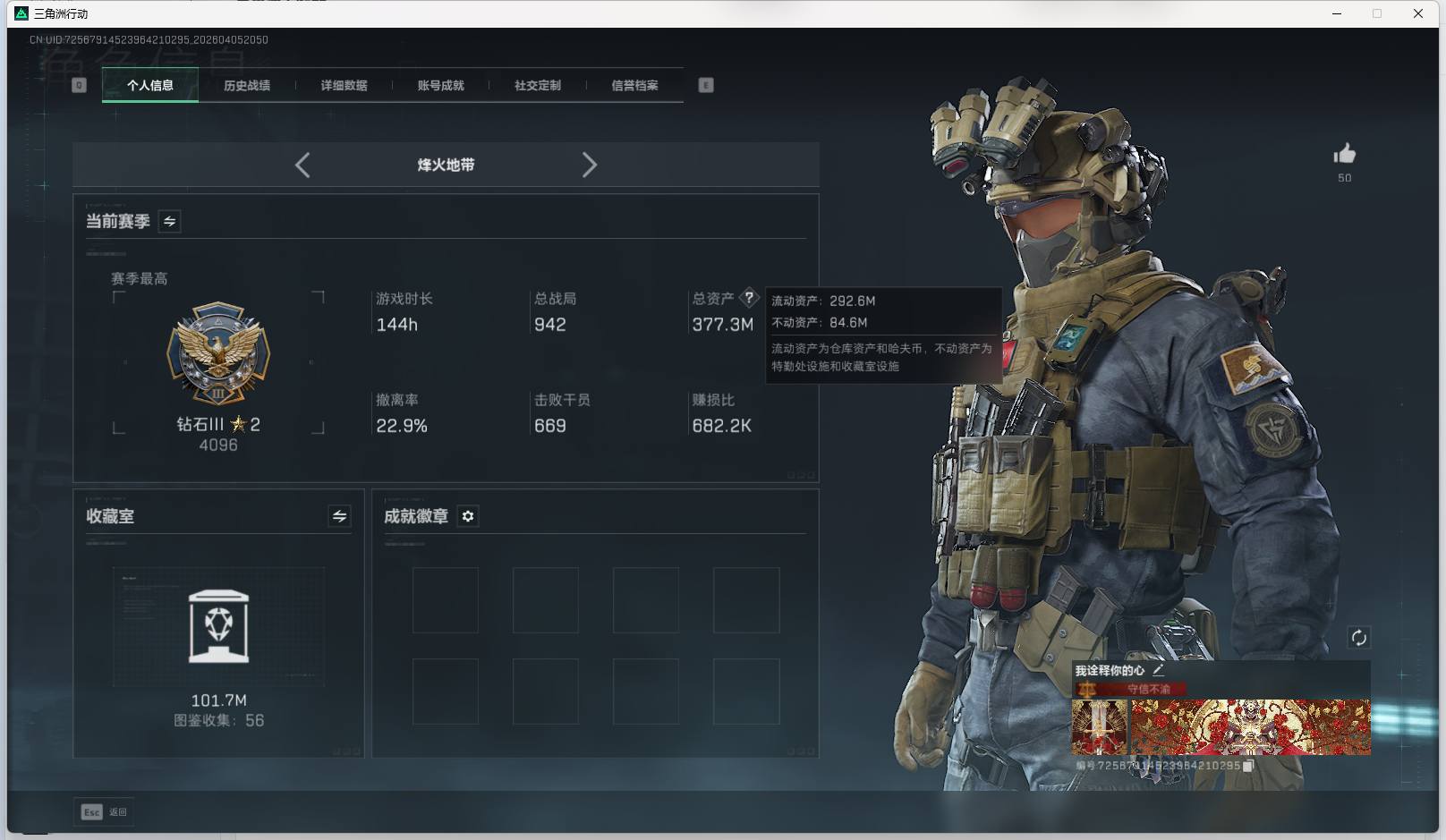Click the 赚损比 682.2K value
Screen dimensions: 1446x840
[721, 426]
